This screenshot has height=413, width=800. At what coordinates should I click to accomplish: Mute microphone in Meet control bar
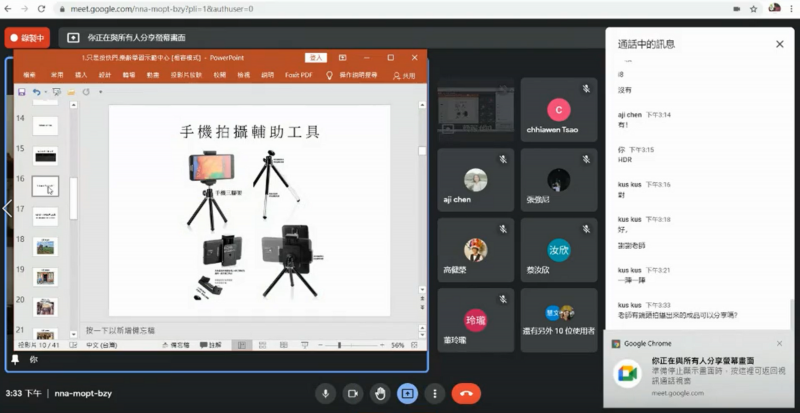click(x=326, y=394)
